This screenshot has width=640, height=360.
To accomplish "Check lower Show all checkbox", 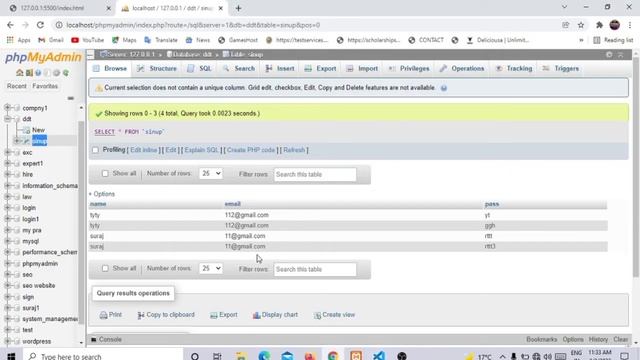I will [105, 268].
